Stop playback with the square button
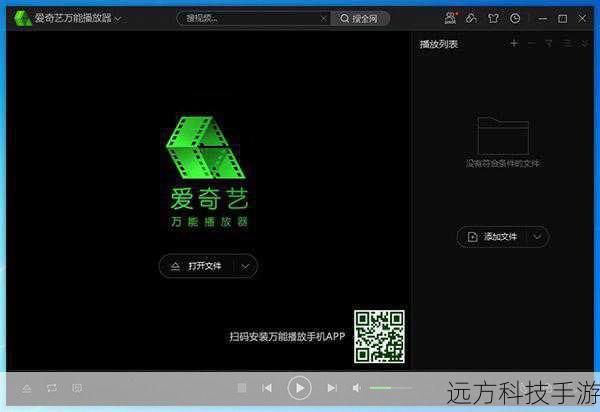The height and width of the screenshot is (412, 600). (242, 388)
